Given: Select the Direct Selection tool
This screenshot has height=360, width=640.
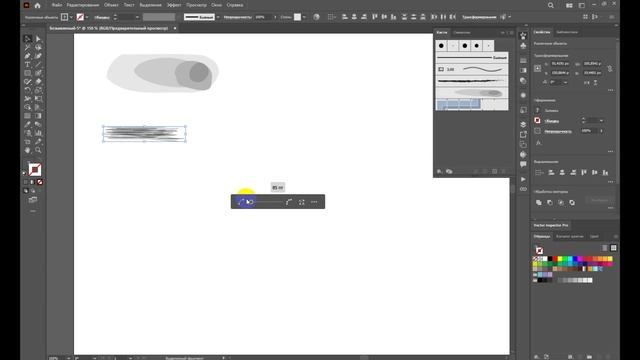Looking at the screenshot, I should tap(38, 39).
